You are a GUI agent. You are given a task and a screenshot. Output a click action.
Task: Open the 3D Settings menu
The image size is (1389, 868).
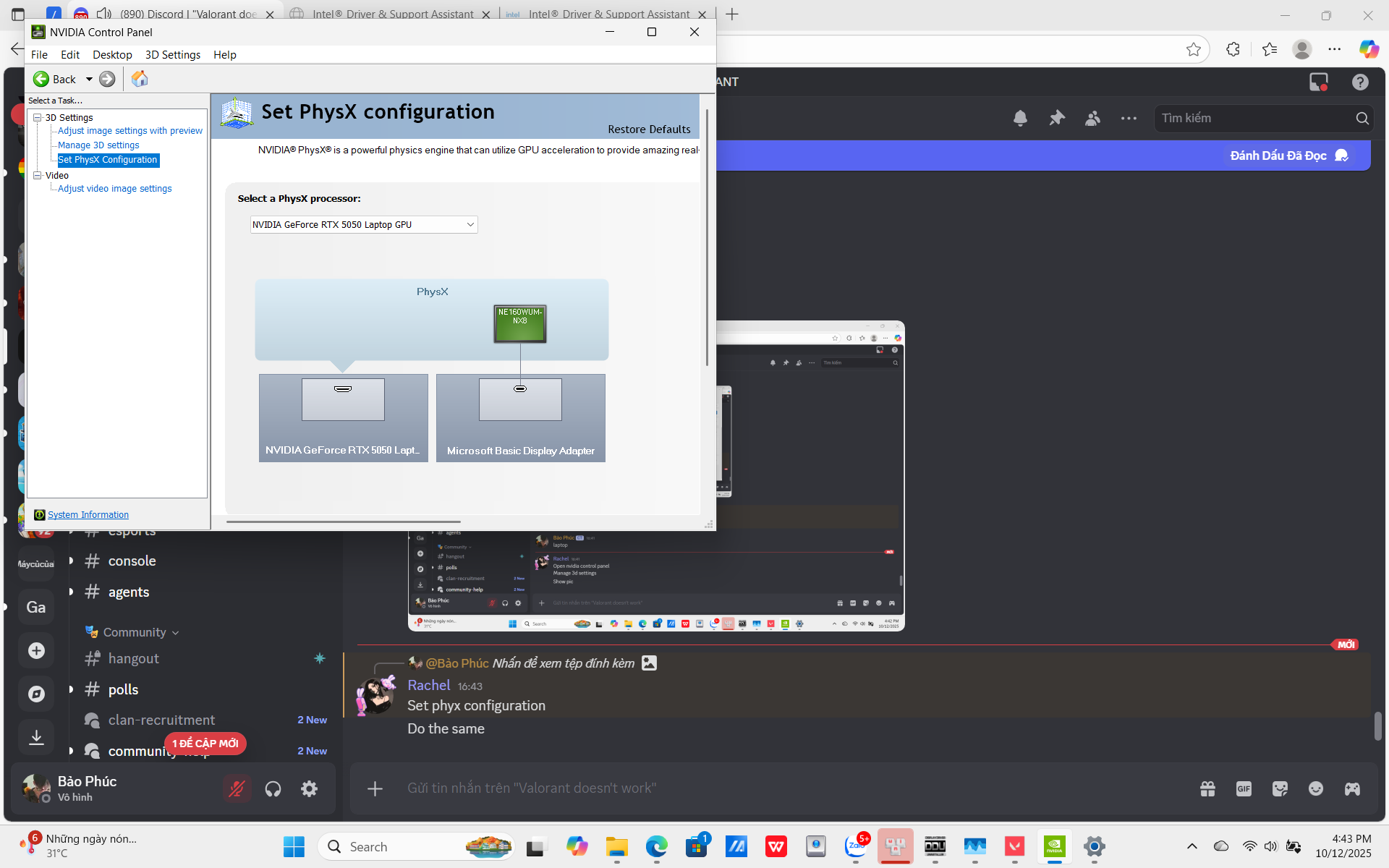(x=172, y=55)
